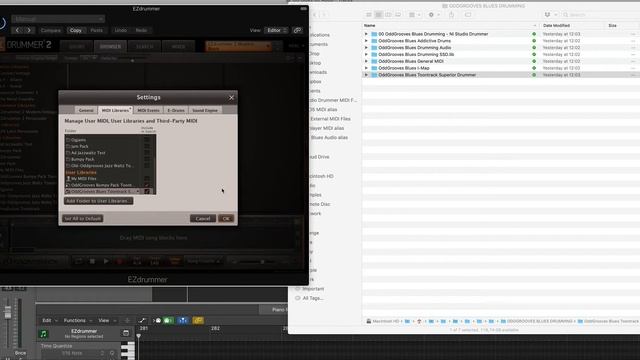
Task: Open Piano Roll View menu
Action: point(107,320)
